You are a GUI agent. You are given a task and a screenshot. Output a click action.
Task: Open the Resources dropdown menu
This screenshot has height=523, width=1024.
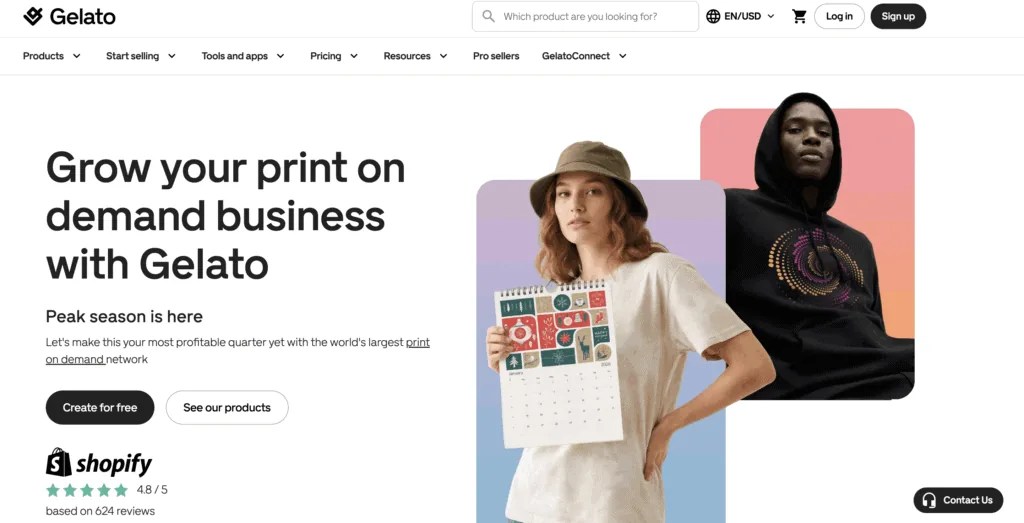[x=415, y=56]
